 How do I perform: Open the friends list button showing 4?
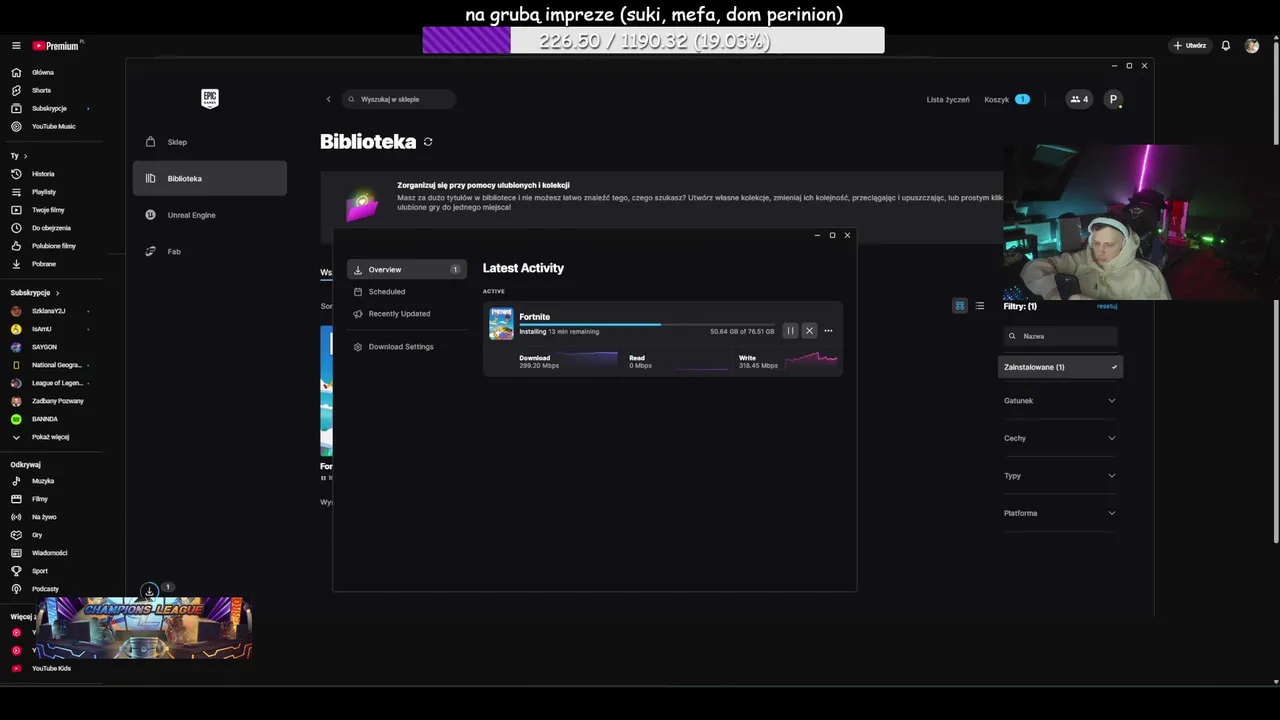[1079, 99]
